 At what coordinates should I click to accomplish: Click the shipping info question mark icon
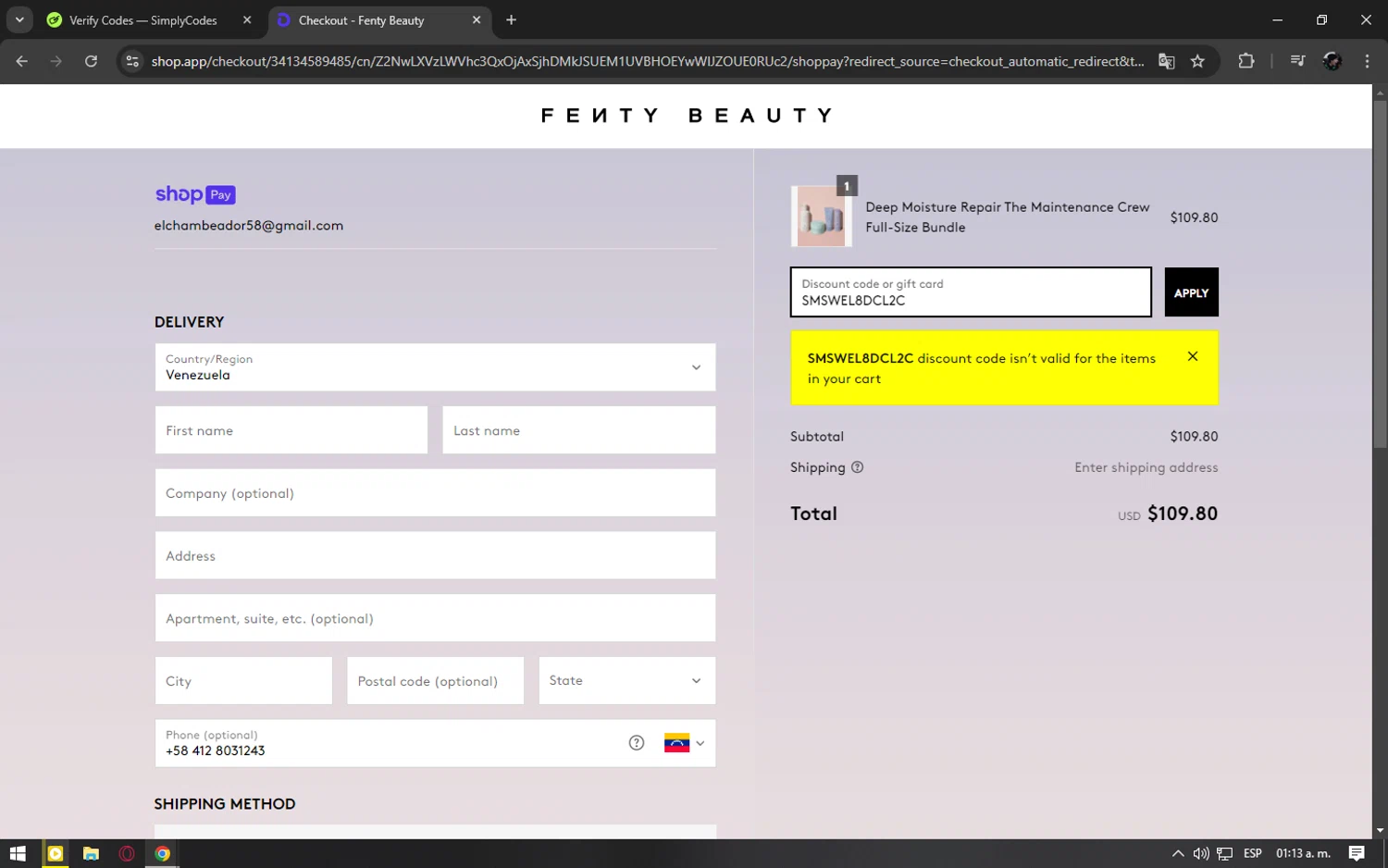857,467
